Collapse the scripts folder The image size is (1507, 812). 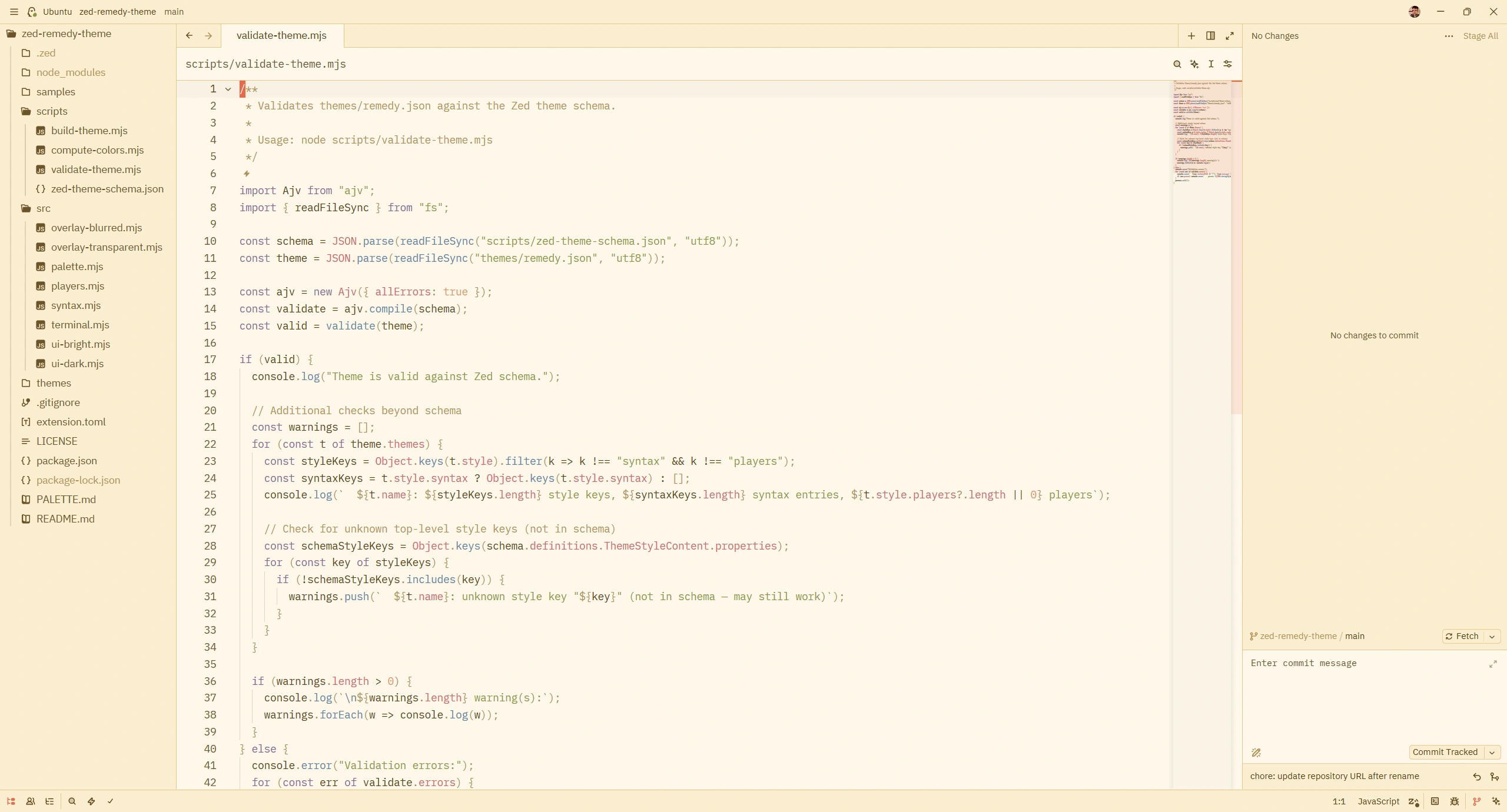point(52,111)
